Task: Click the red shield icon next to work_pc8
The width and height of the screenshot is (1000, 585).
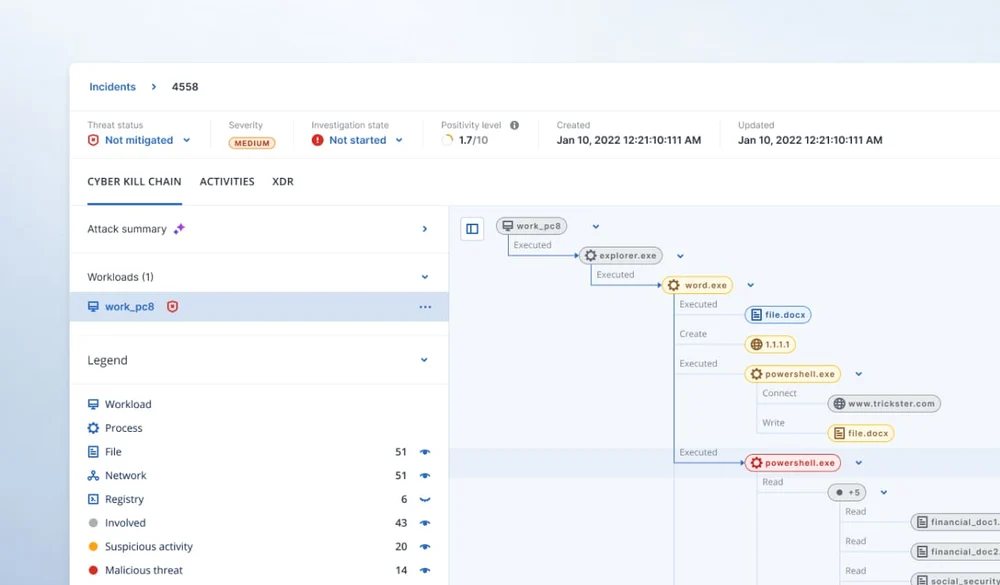Action: coord(172,306)
